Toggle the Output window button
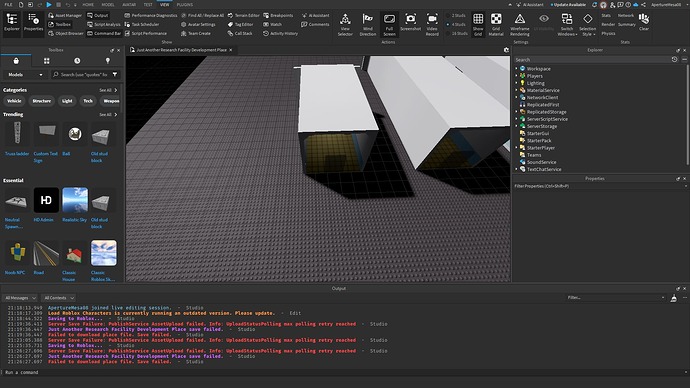 (97, 15)
